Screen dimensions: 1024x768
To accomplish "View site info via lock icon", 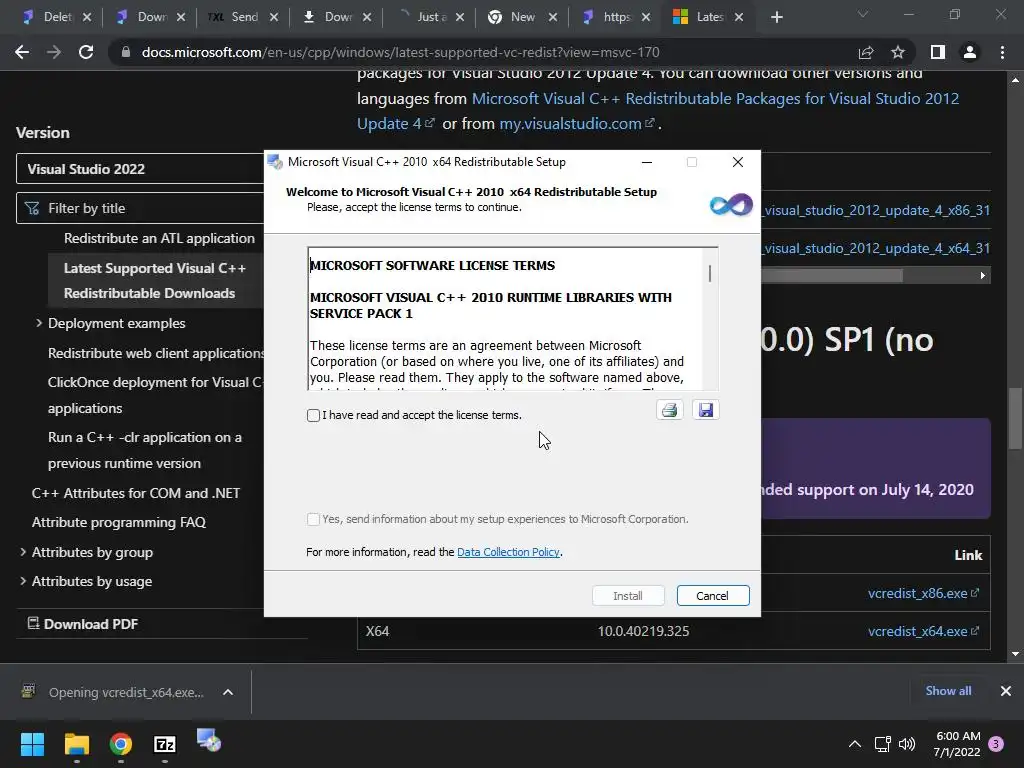I will (x=125, y=52).
